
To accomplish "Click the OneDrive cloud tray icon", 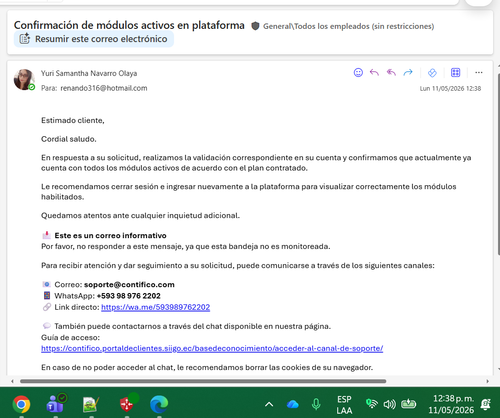I will (x=293, y=404).
